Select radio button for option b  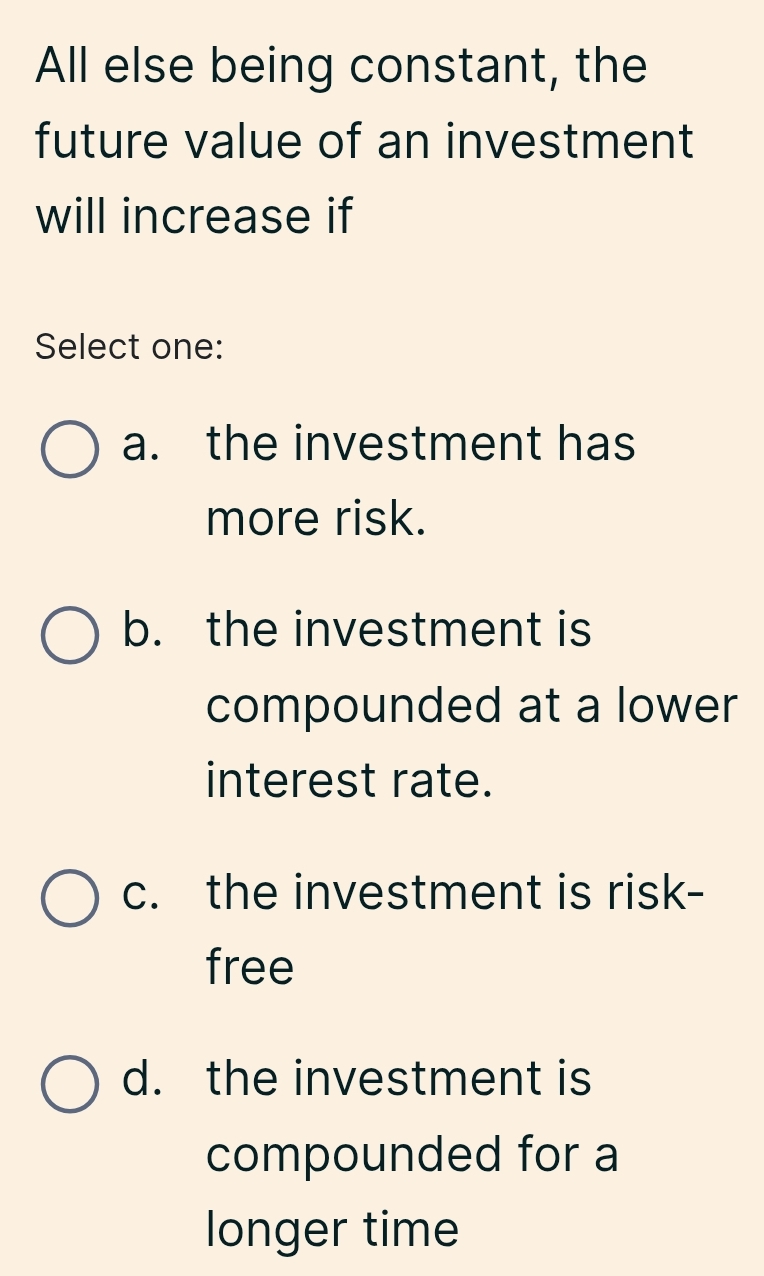pyautogui.click(x=70, y=636)
